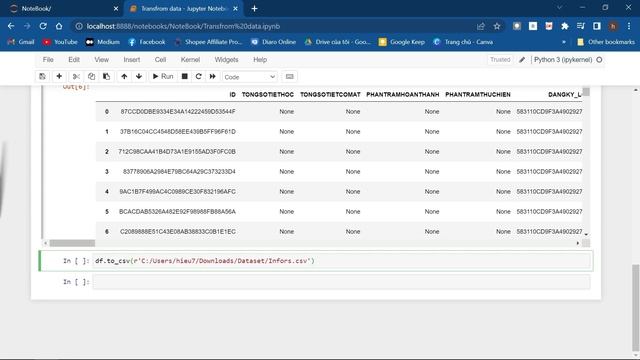Open the YouTube bookmark
640x360 pixels.
click(x=60, y=42)
